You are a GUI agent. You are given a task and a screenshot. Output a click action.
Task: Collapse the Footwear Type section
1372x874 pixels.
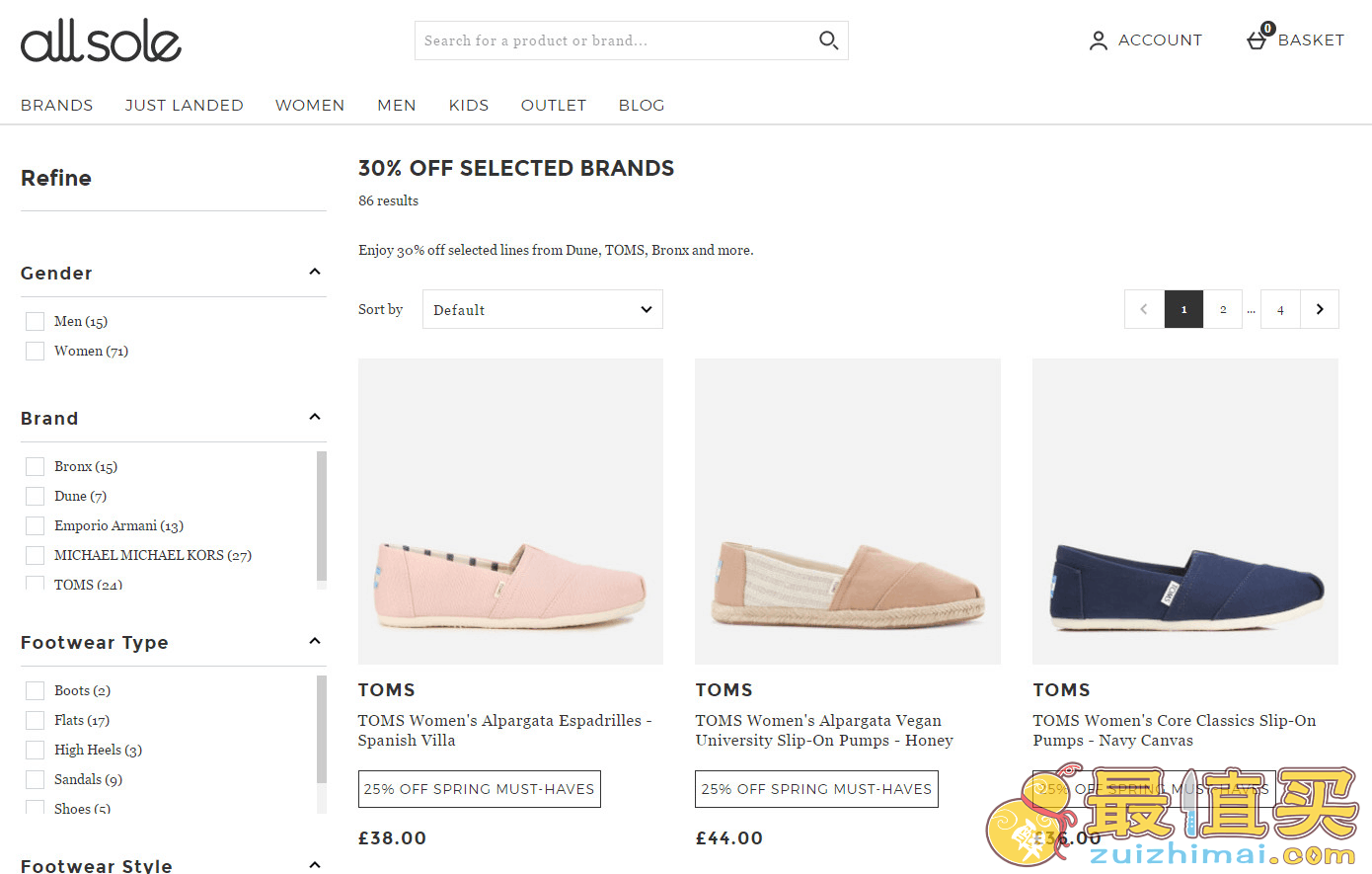[x=315, y=641]
